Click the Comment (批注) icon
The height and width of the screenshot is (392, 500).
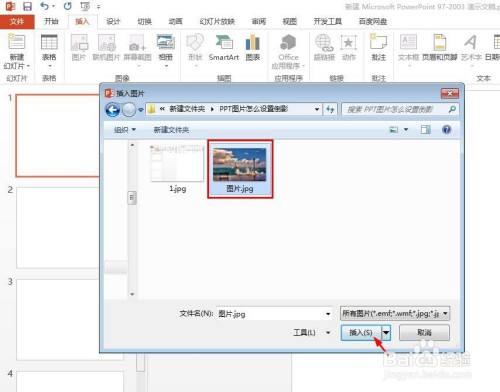tap(378, 42)
